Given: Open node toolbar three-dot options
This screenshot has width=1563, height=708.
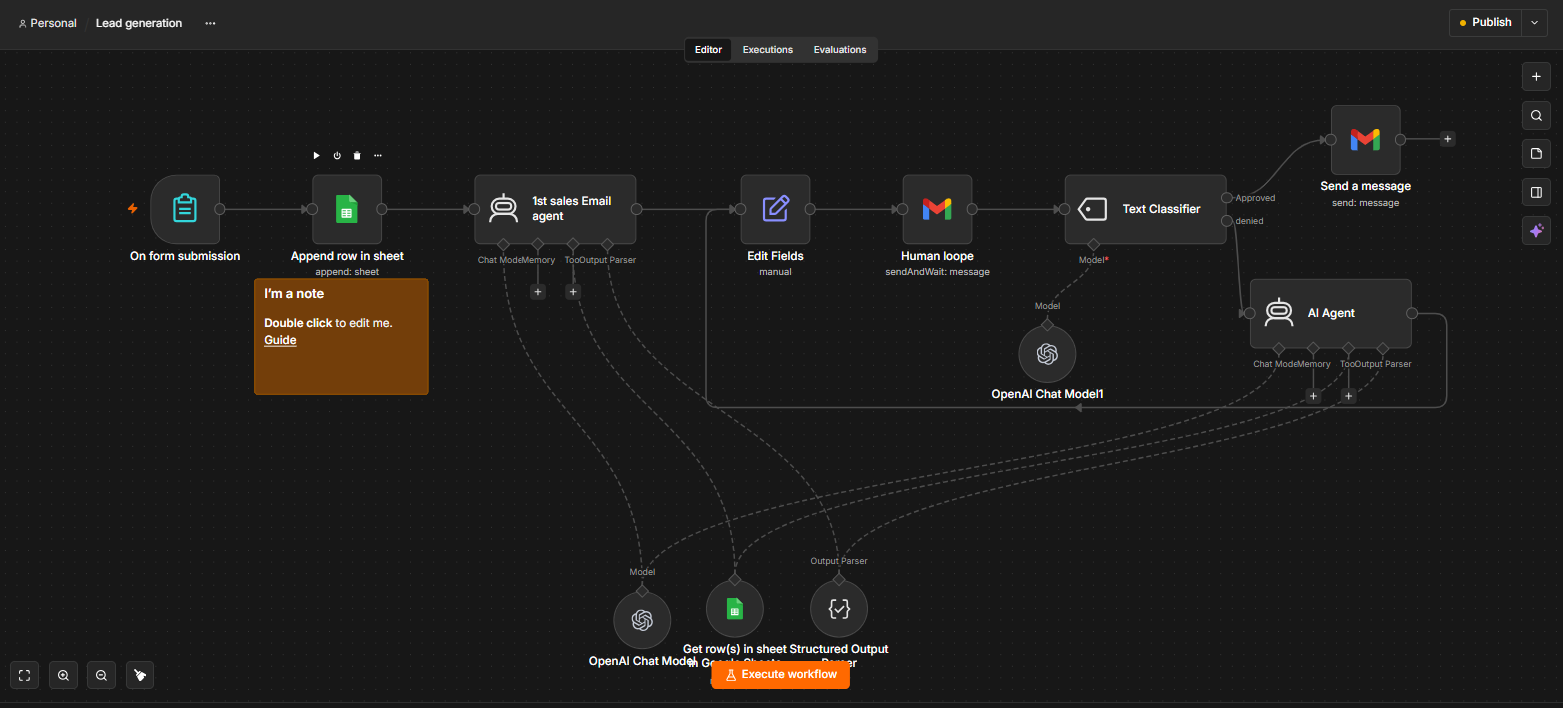Looking at the screenshot, I should point(378,155).
